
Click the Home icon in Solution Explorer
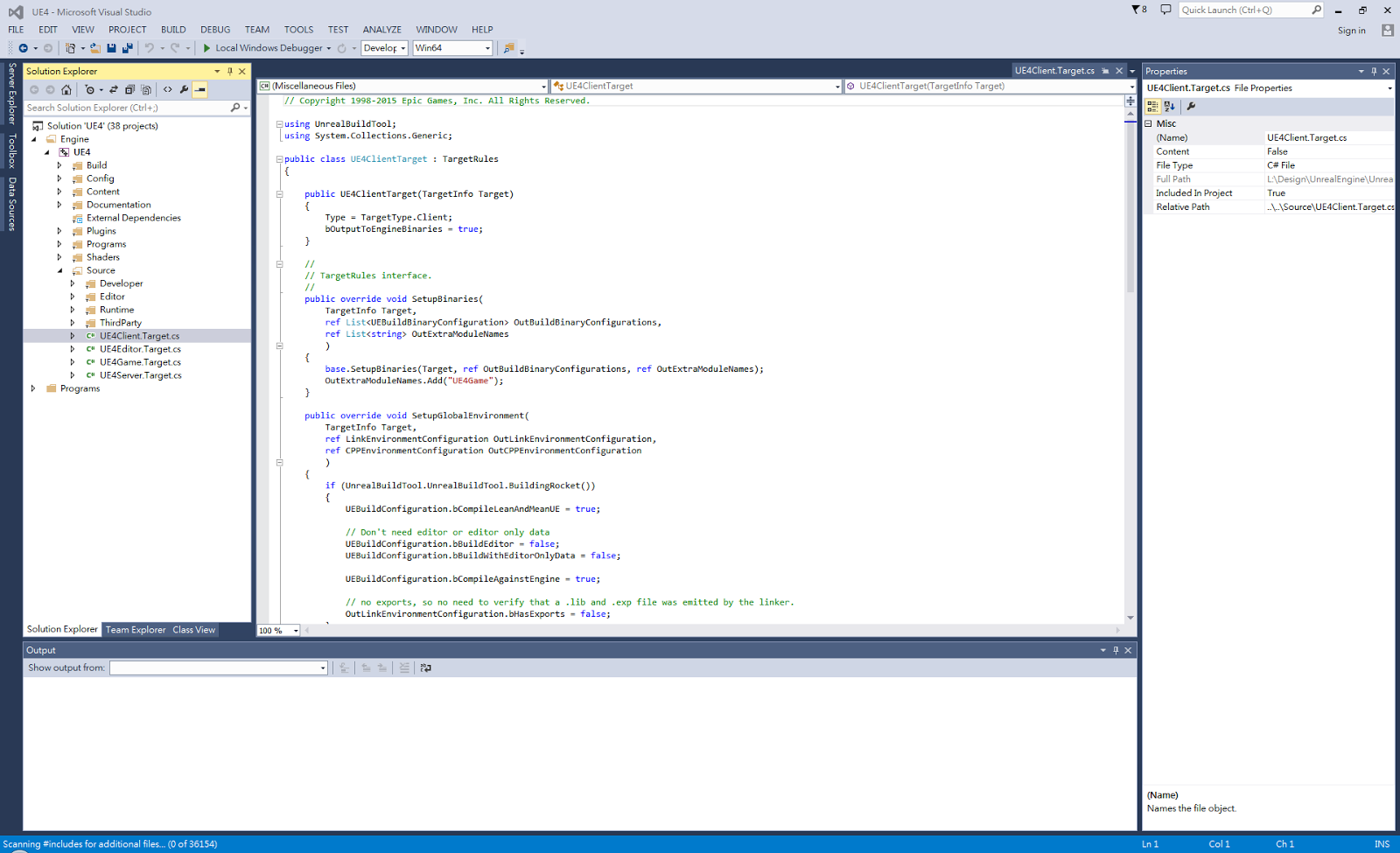click(x=66, y=88)
